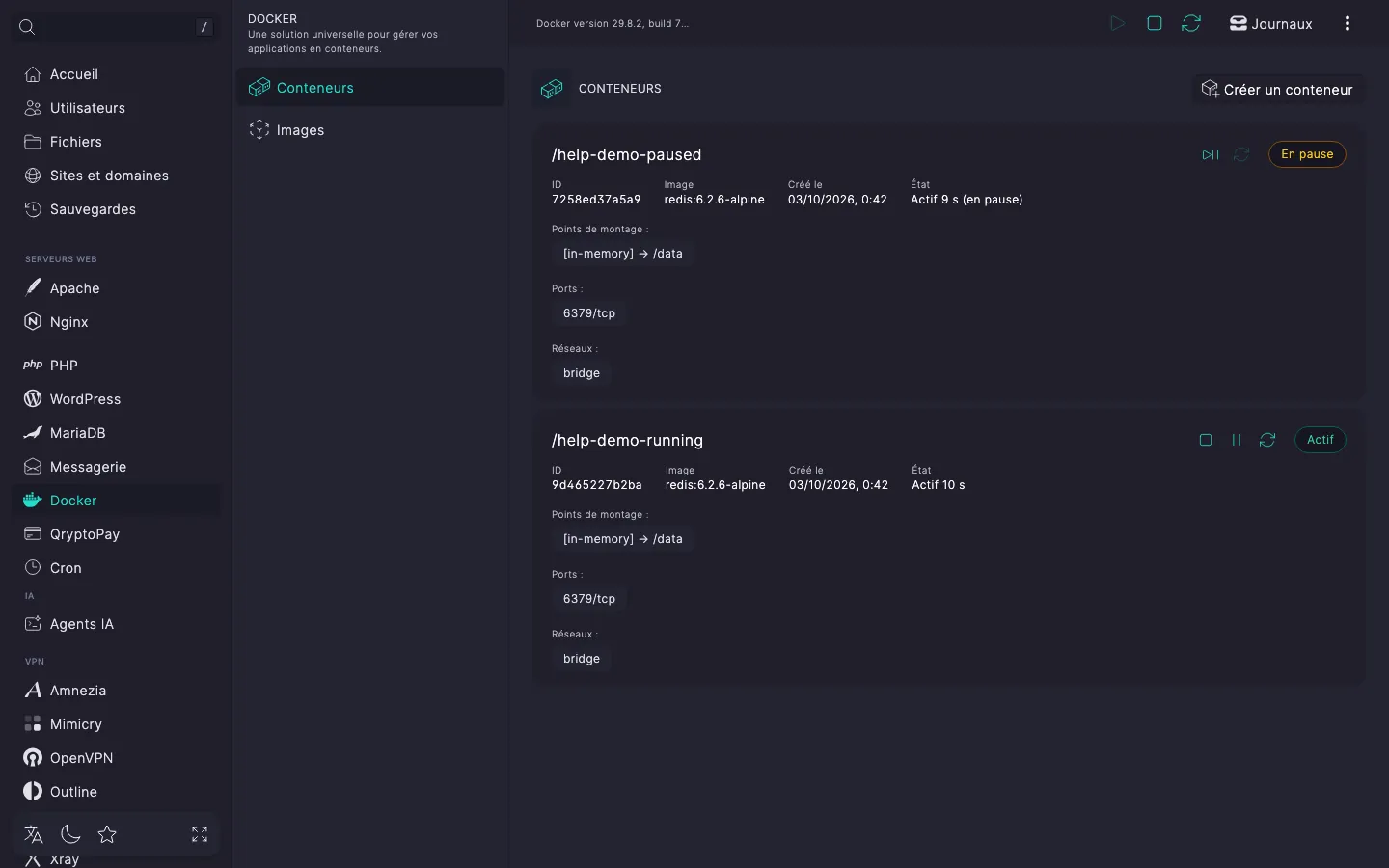The height and width of the screenshot is (868, 1389).
Task: Click En pause status badge
Action: click(x=1307, y=154)
